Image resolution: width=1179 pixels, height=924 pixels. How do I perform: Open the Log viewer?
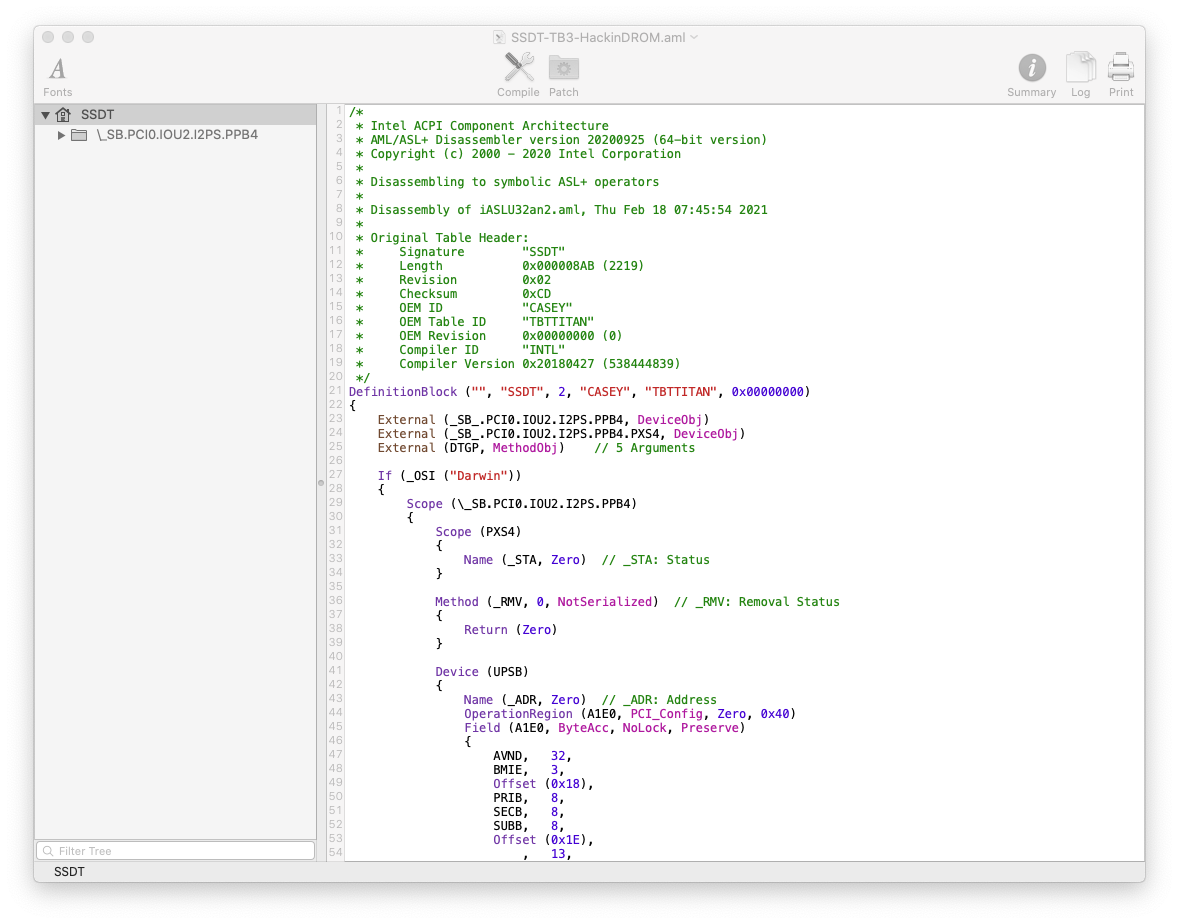tap(1080, 69)
